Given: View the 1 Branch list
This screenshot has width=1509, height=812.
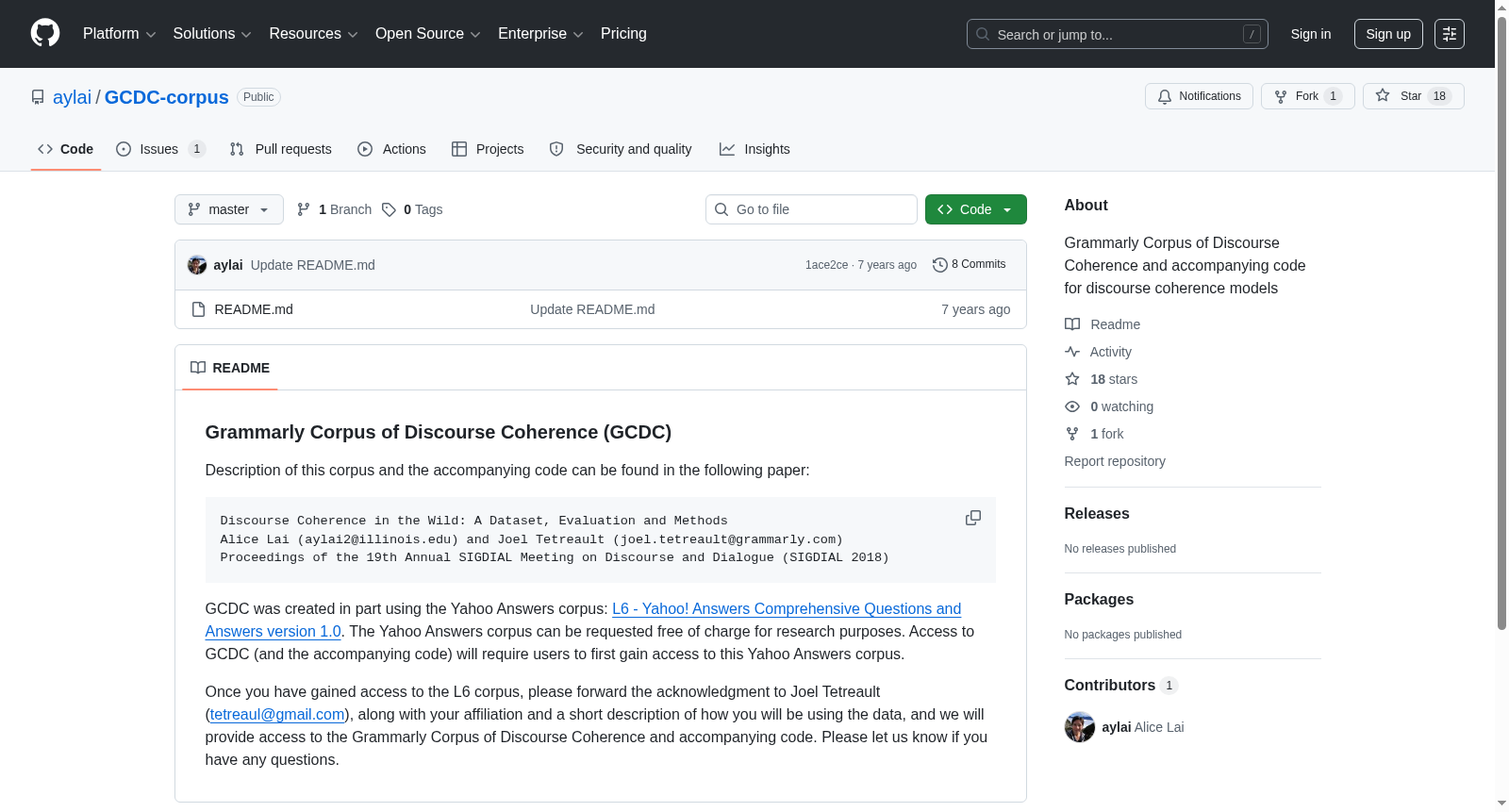Looking at the screenshot, I should 335,209.
